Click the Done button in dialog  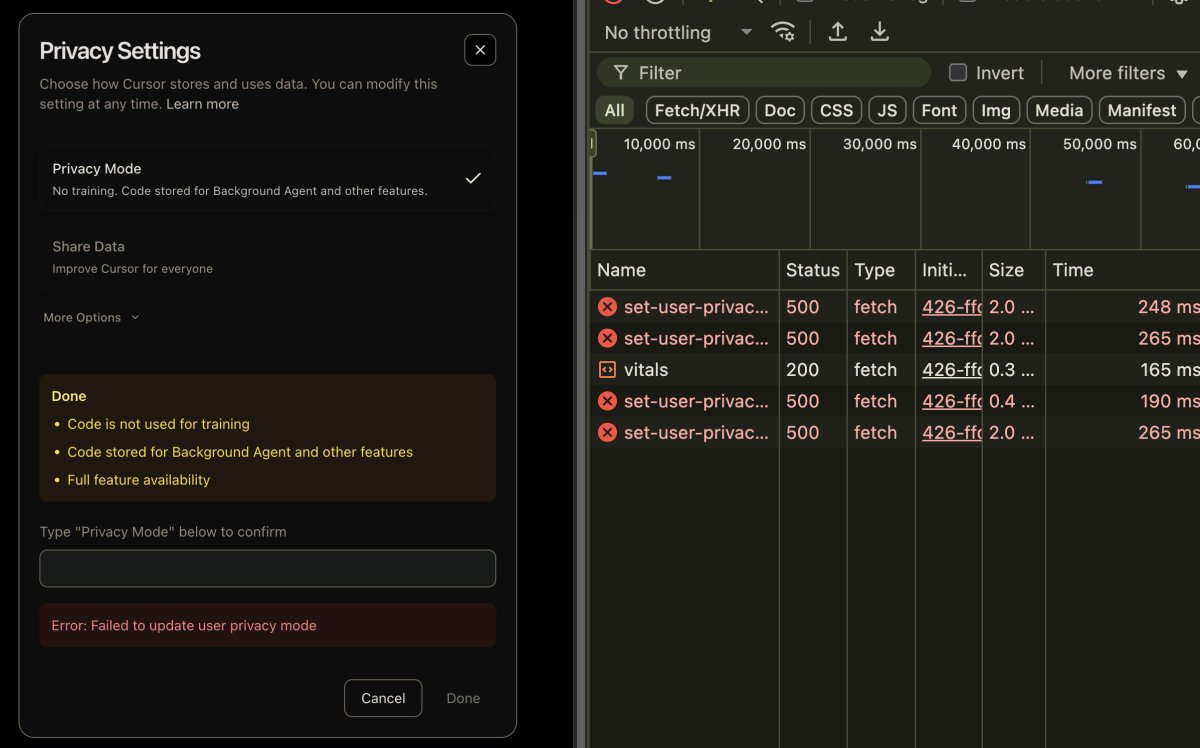tap(463, 698)
